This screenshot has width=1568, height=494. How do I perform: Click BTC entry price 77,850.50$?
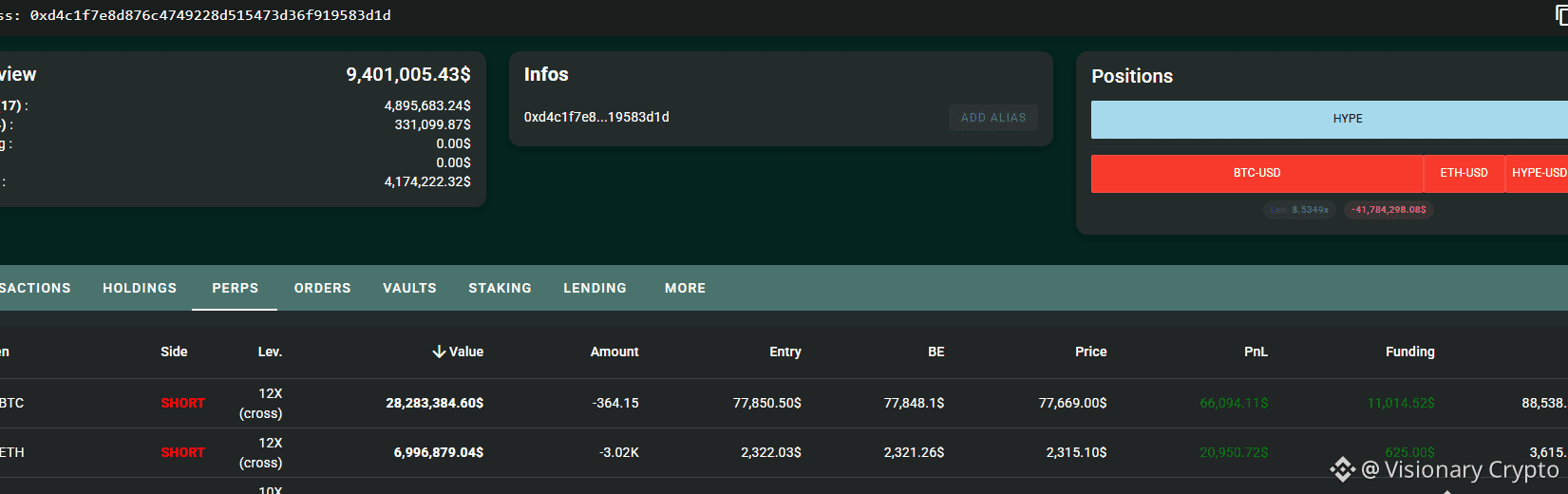[766, 403]
